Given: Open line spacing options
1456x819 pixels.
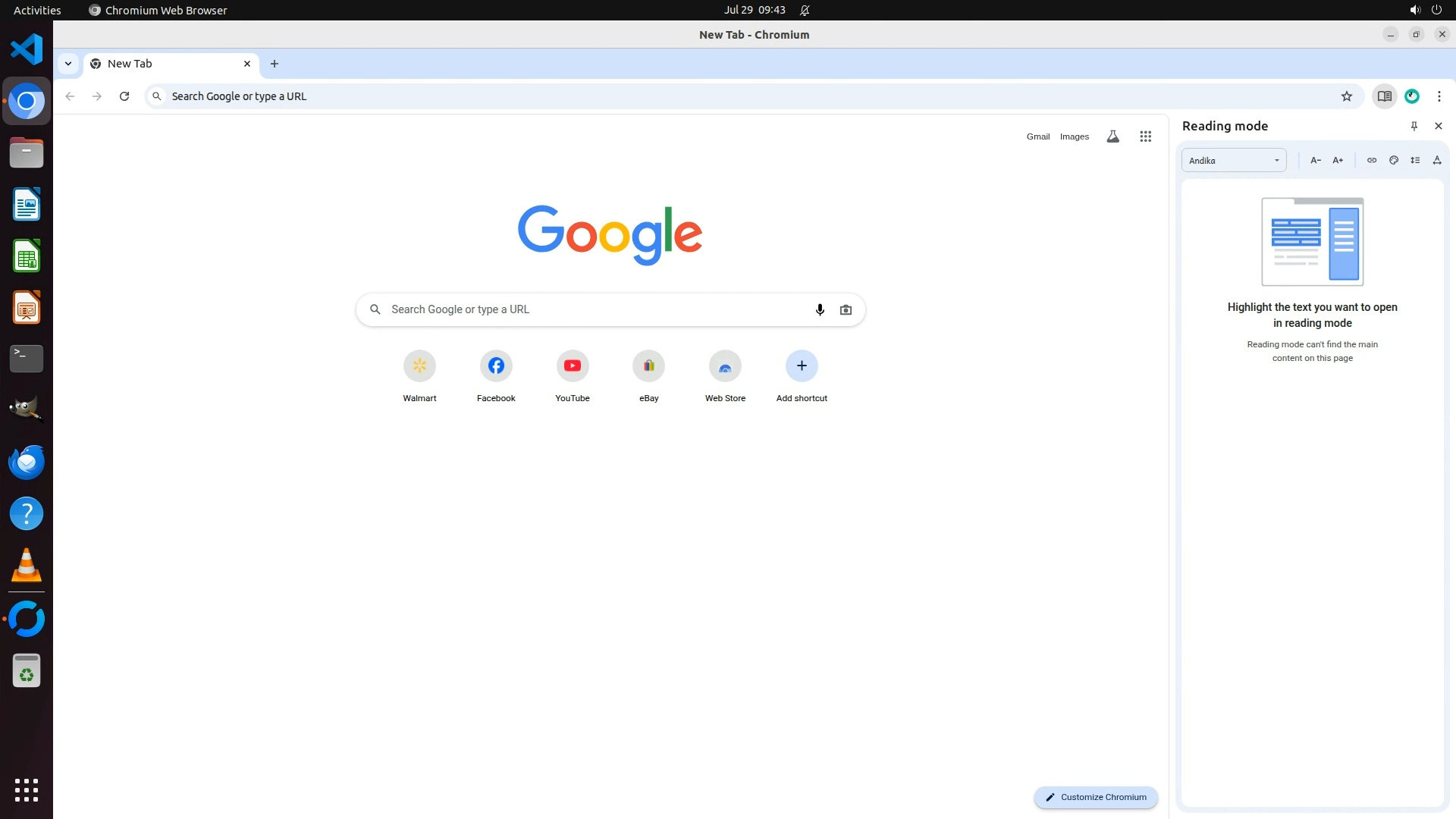Looking at the screenshot, I should (1415, 160).
